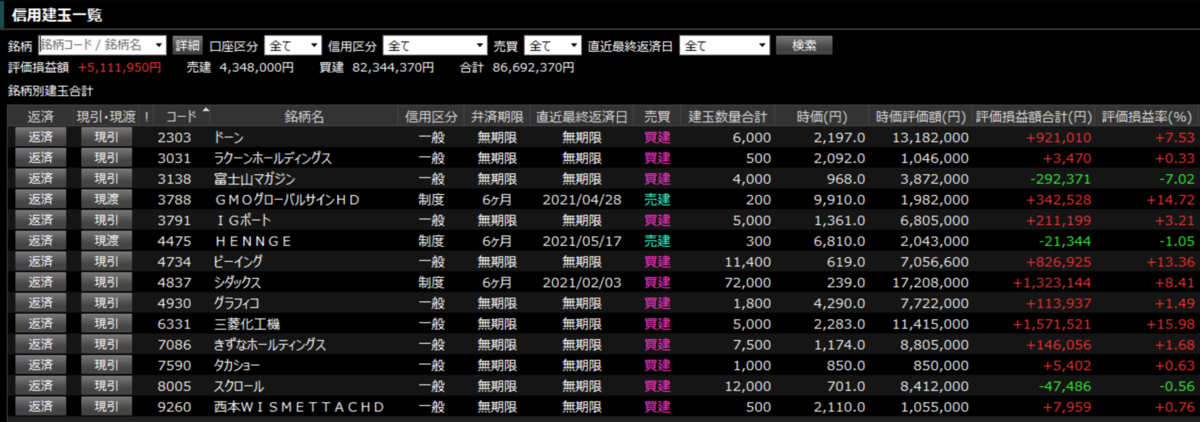Click 現引 button for タカショー row

[106, 365]
